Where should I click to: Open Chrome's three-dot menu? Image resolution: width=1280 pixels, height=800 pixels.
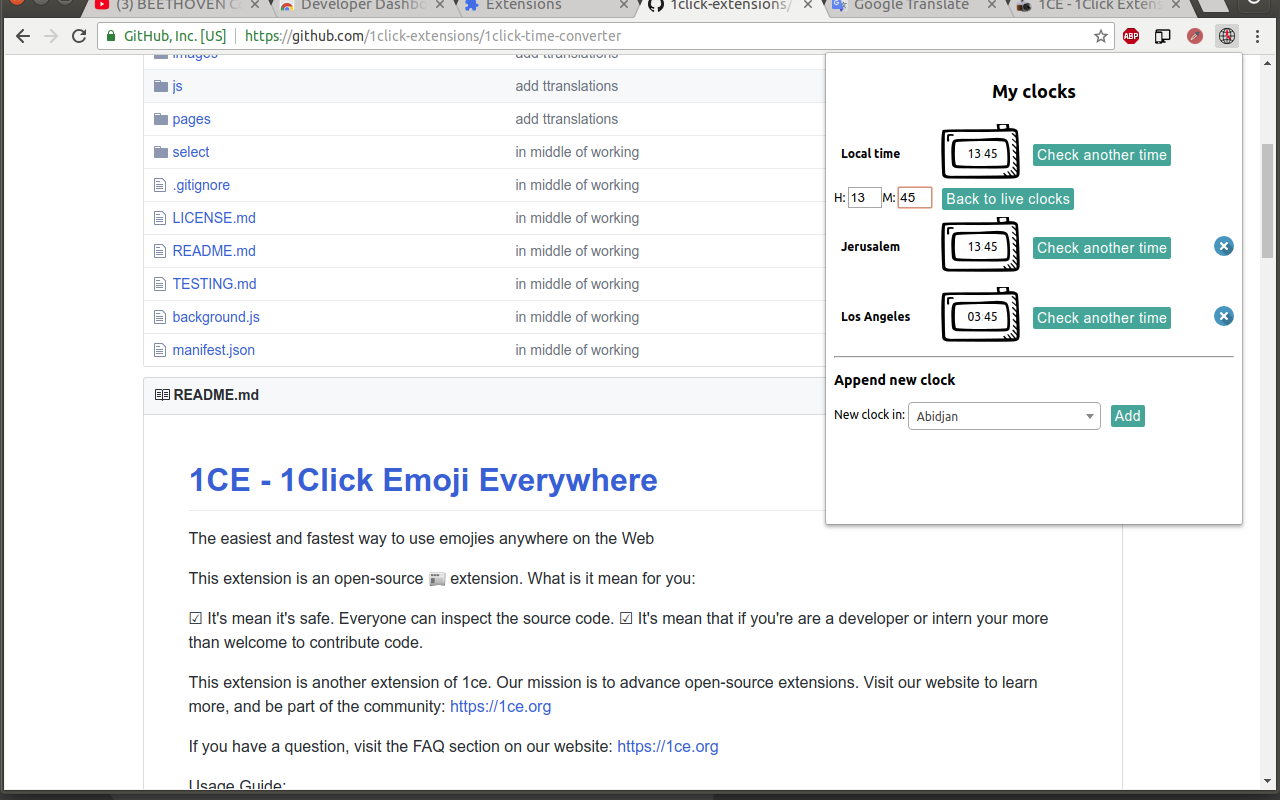coord(1259,36)
